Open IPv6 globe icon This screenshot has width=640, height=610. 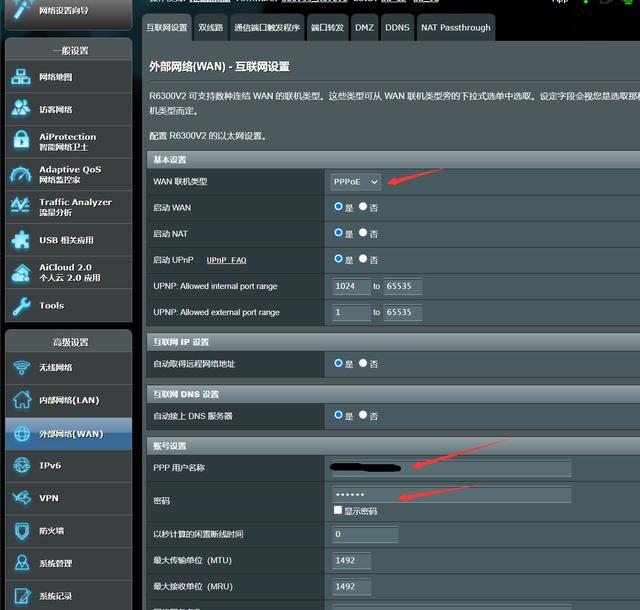coord(22,465)
